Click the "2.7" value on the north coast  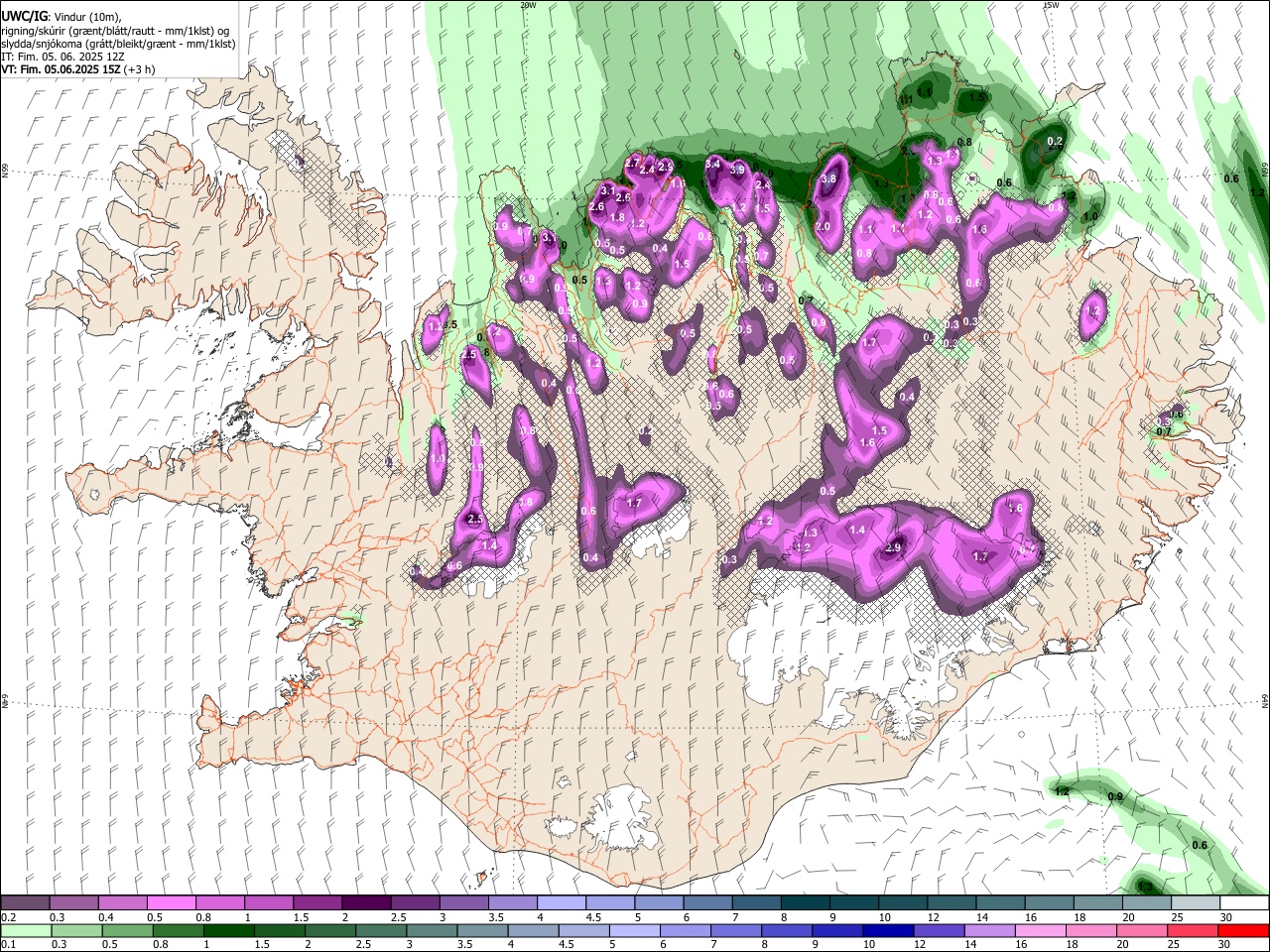(x=632, y=162)
